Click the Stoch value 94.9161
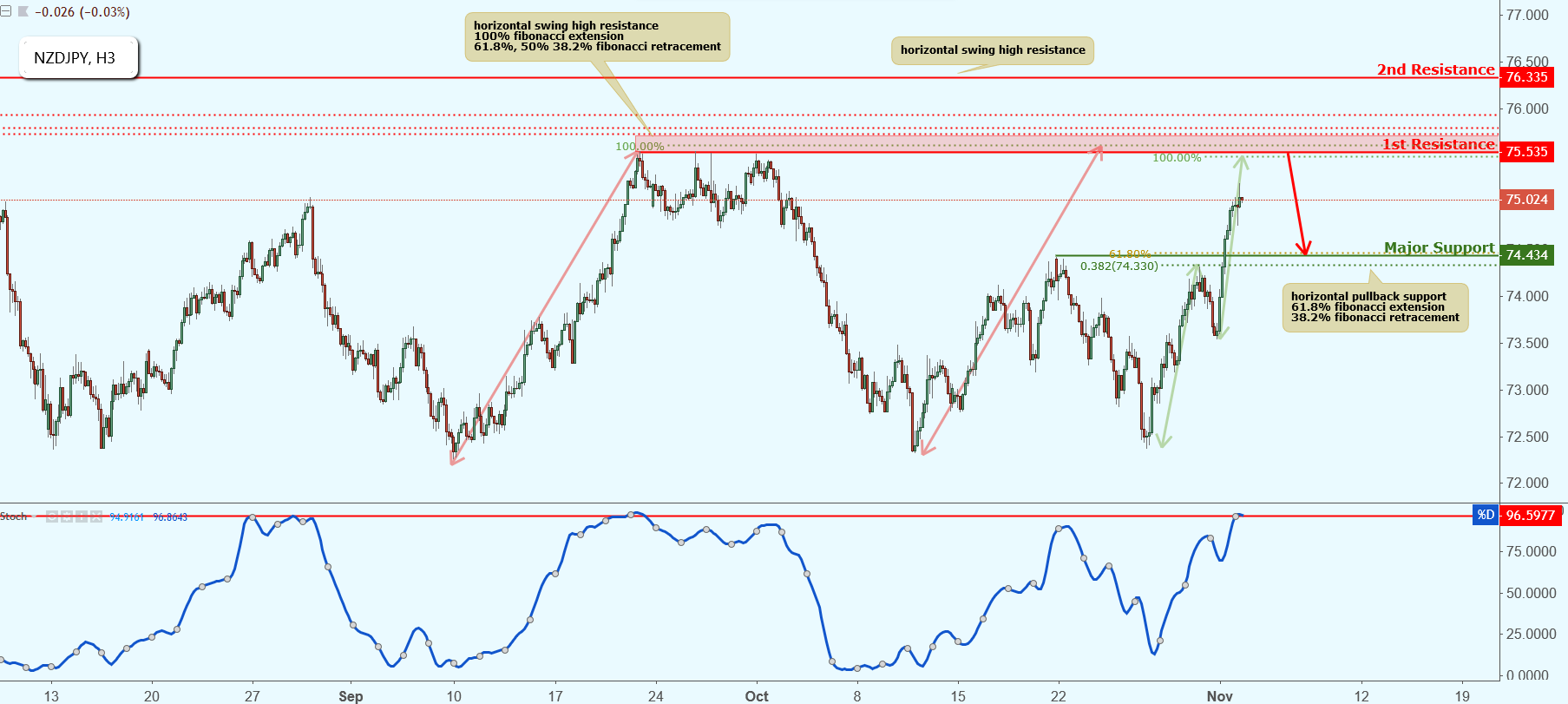 pos(127,516)
